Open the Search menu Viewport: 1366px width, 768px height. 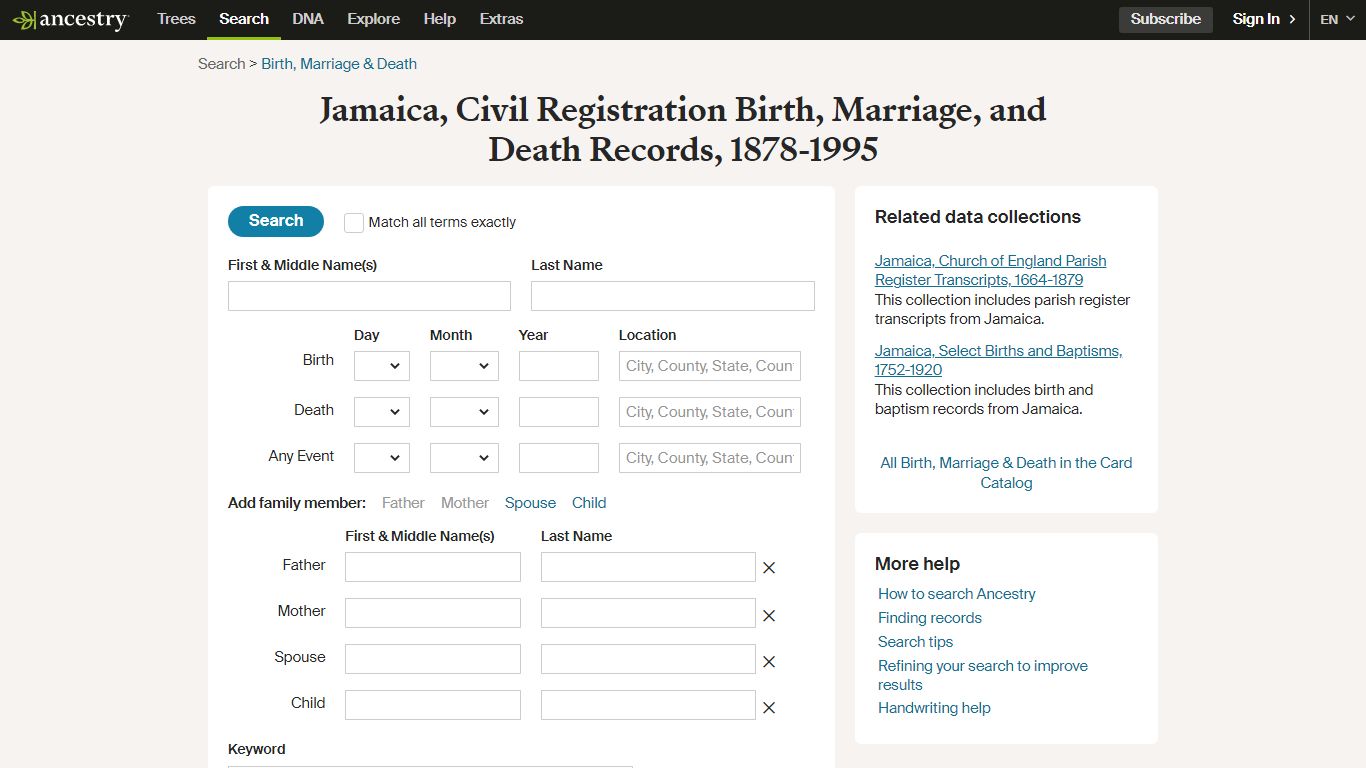pos(244,19)
